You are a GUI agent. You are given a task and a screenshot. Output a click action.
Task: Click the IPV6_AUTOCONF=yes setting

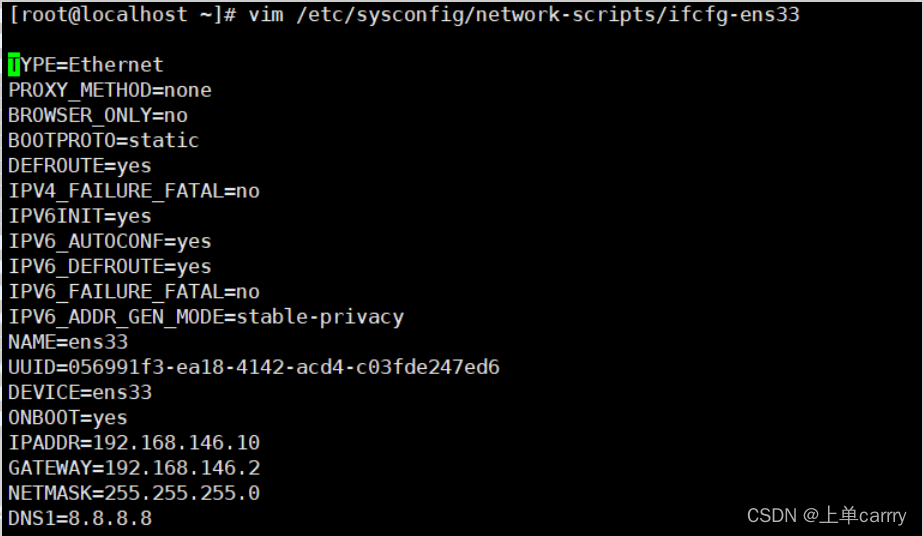[x=110, y=241]
